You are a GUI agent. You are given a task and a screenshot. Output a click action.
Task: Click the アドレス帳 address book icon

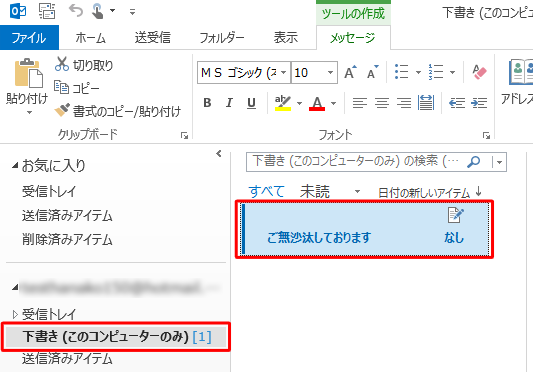coord(521,72)
